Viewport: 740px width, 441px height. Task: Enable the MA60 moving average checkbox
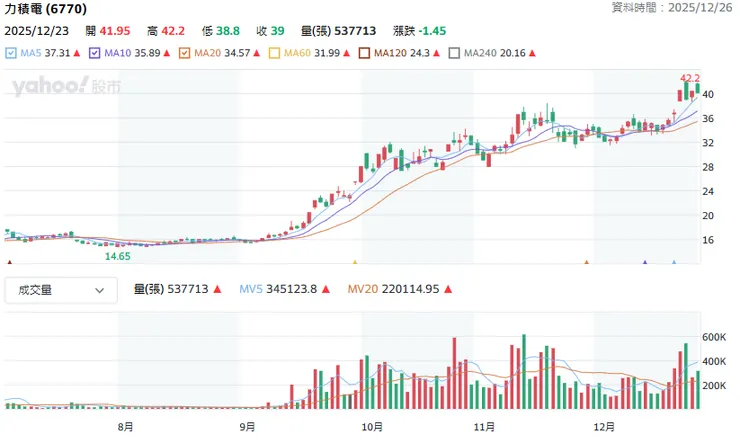pyautogui.click(x=274, y=53)
